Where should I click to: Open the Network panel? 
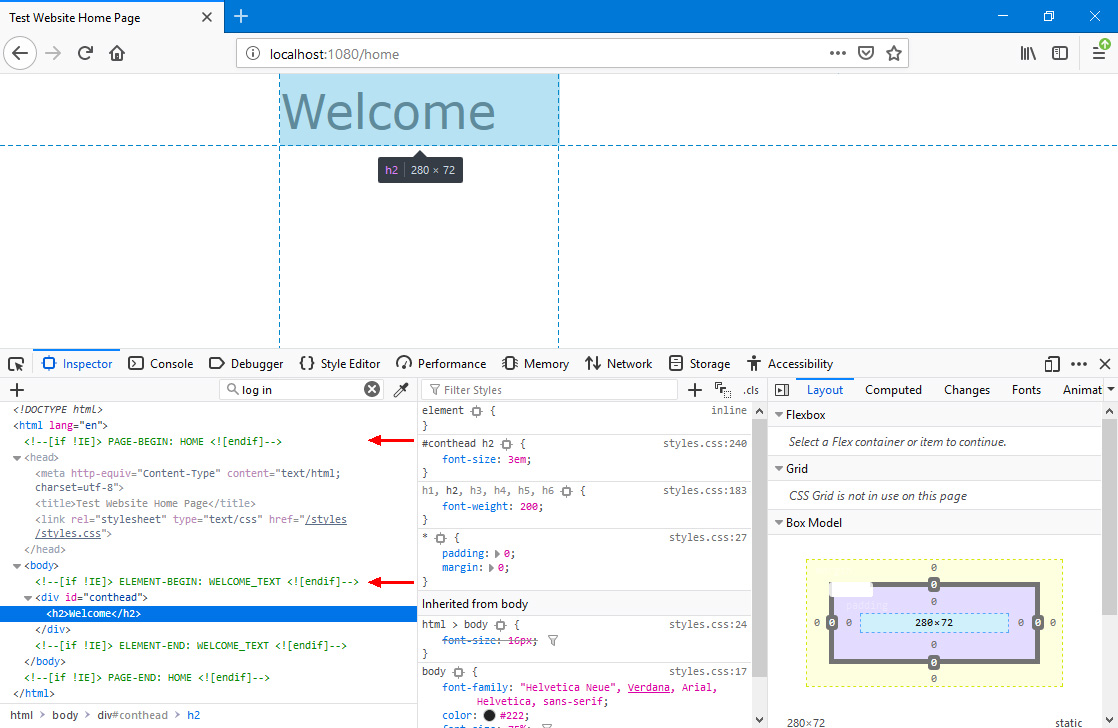(618, 364)
